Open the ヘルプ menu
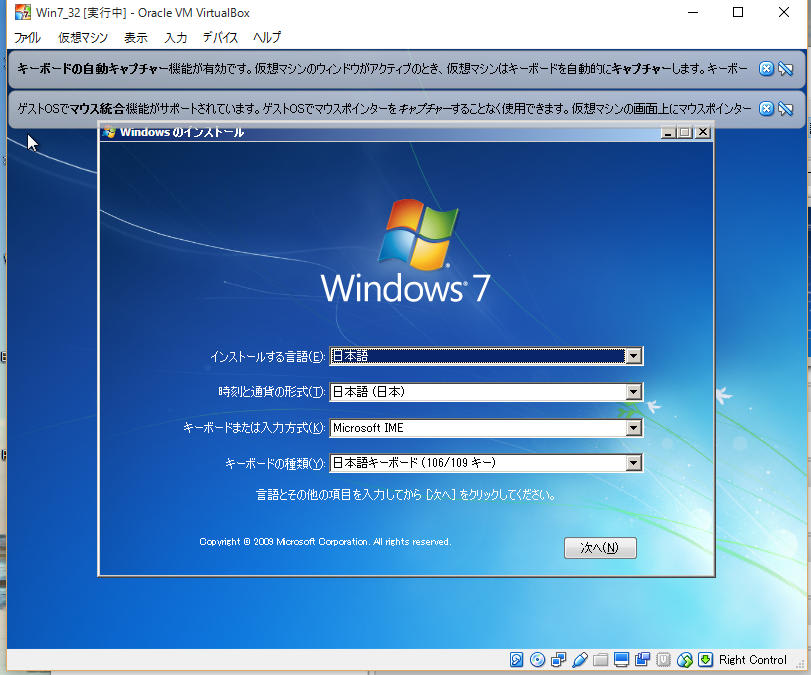Image resolution: width=811 pixels, height=675 pixels. pyautogui.click(x=267, y=38)
